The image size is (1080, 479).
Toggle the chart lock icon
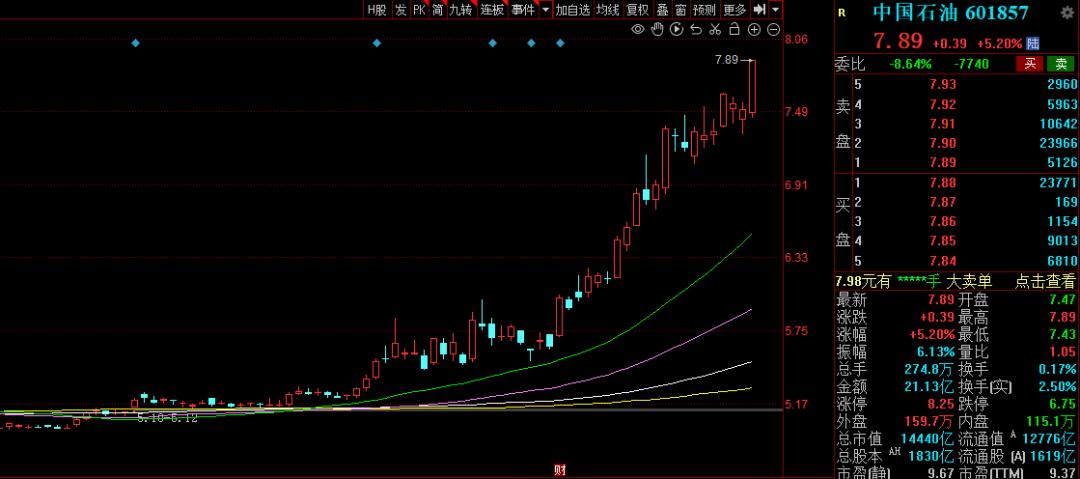click(734, 30)
